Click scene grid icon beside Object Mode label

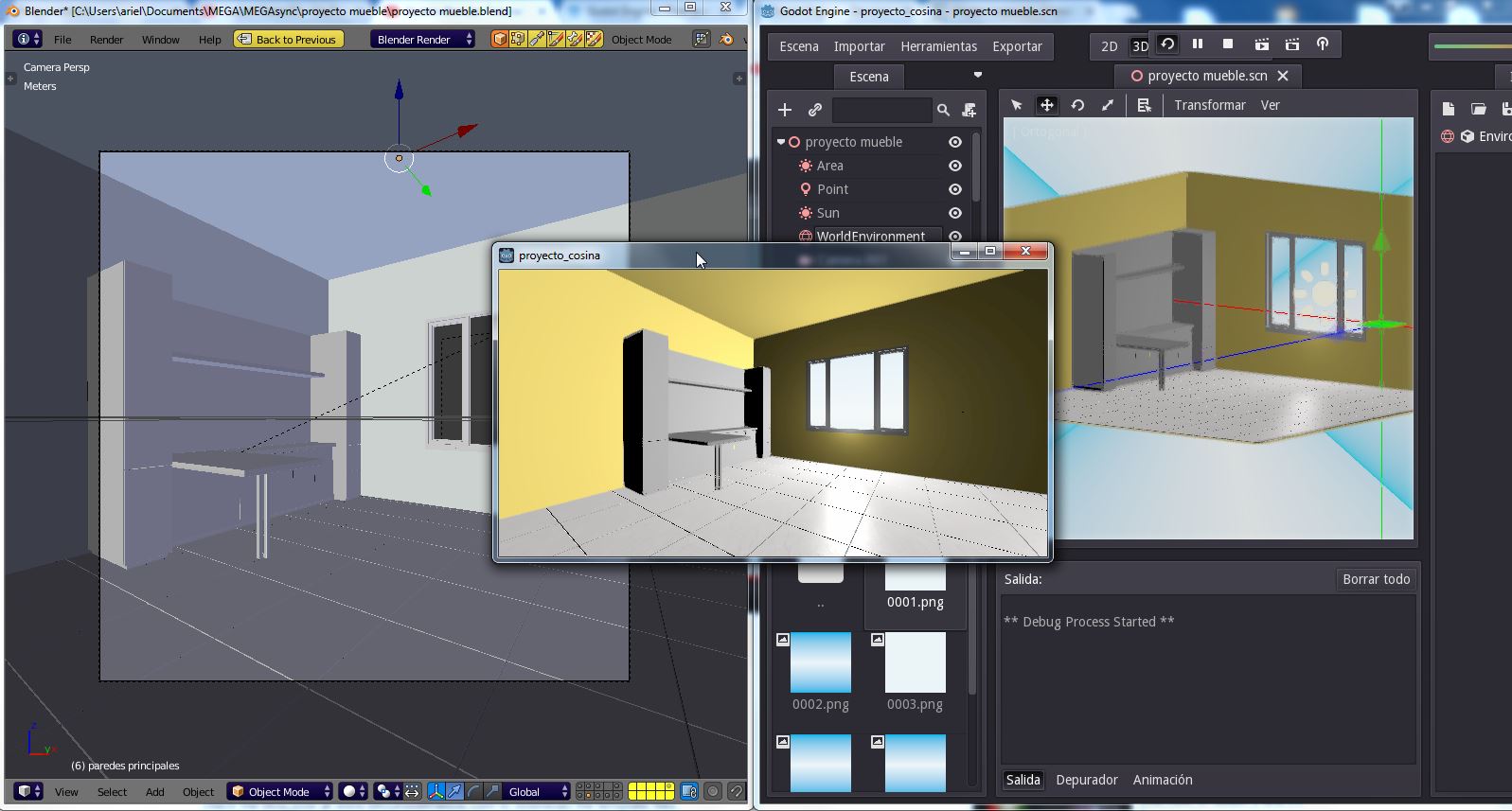[701, 39]
